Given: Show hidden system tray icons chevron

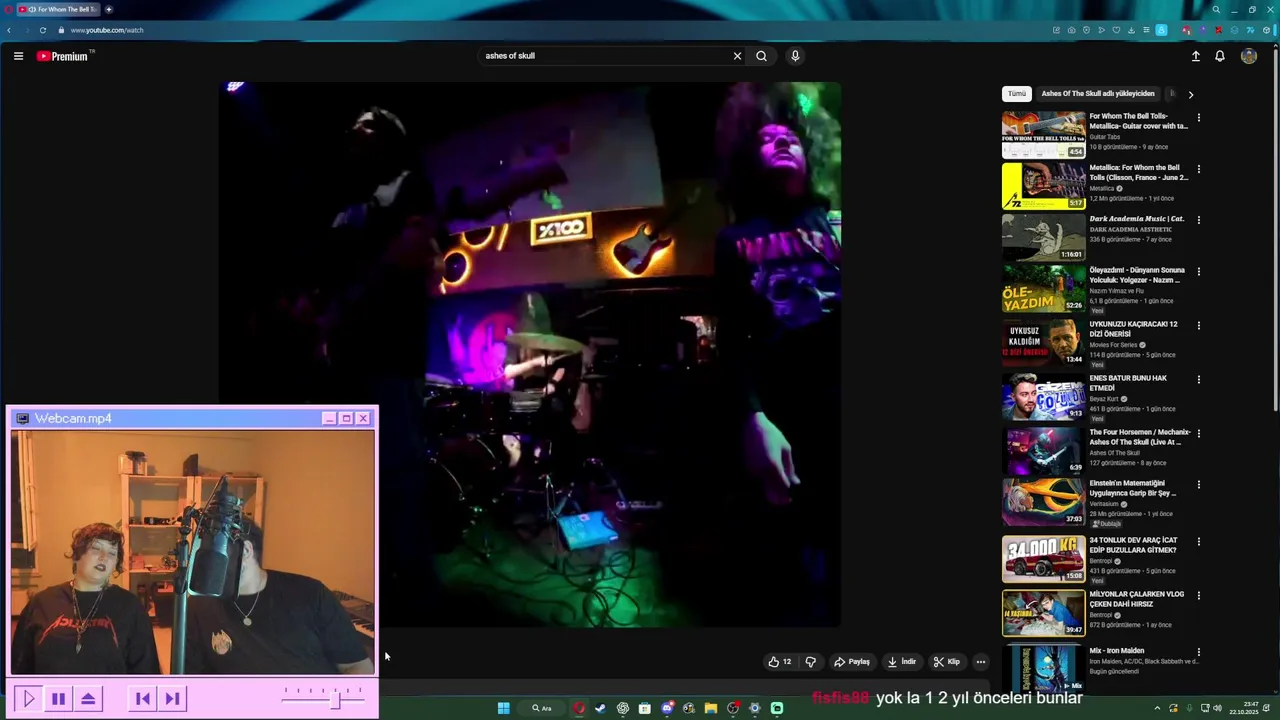Looking at the screenshot, I should [x=1157, y=708].
